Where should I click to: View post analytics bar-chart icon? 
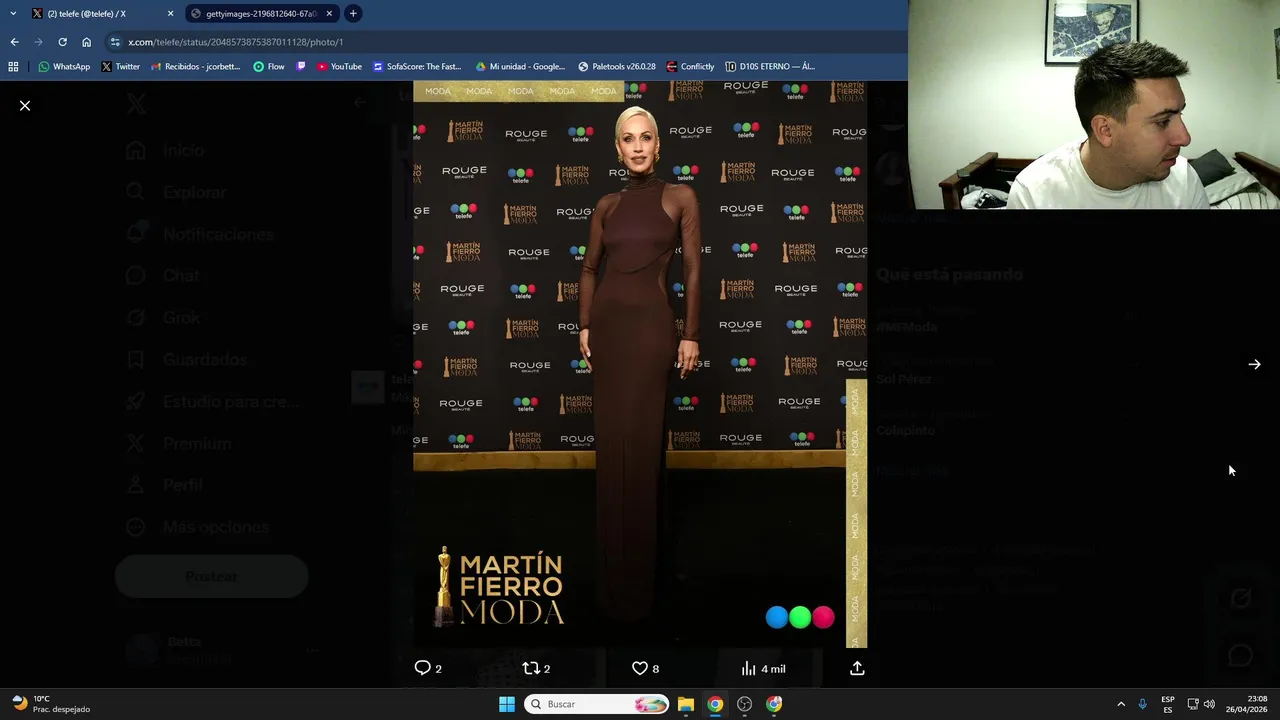(x=748, y=668)
